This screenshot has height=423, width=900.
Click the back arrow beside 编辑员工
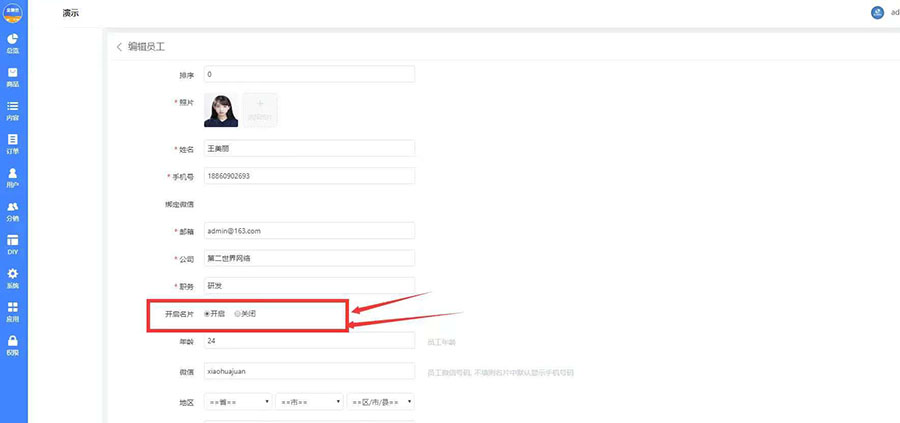click(x=120, y=47)
